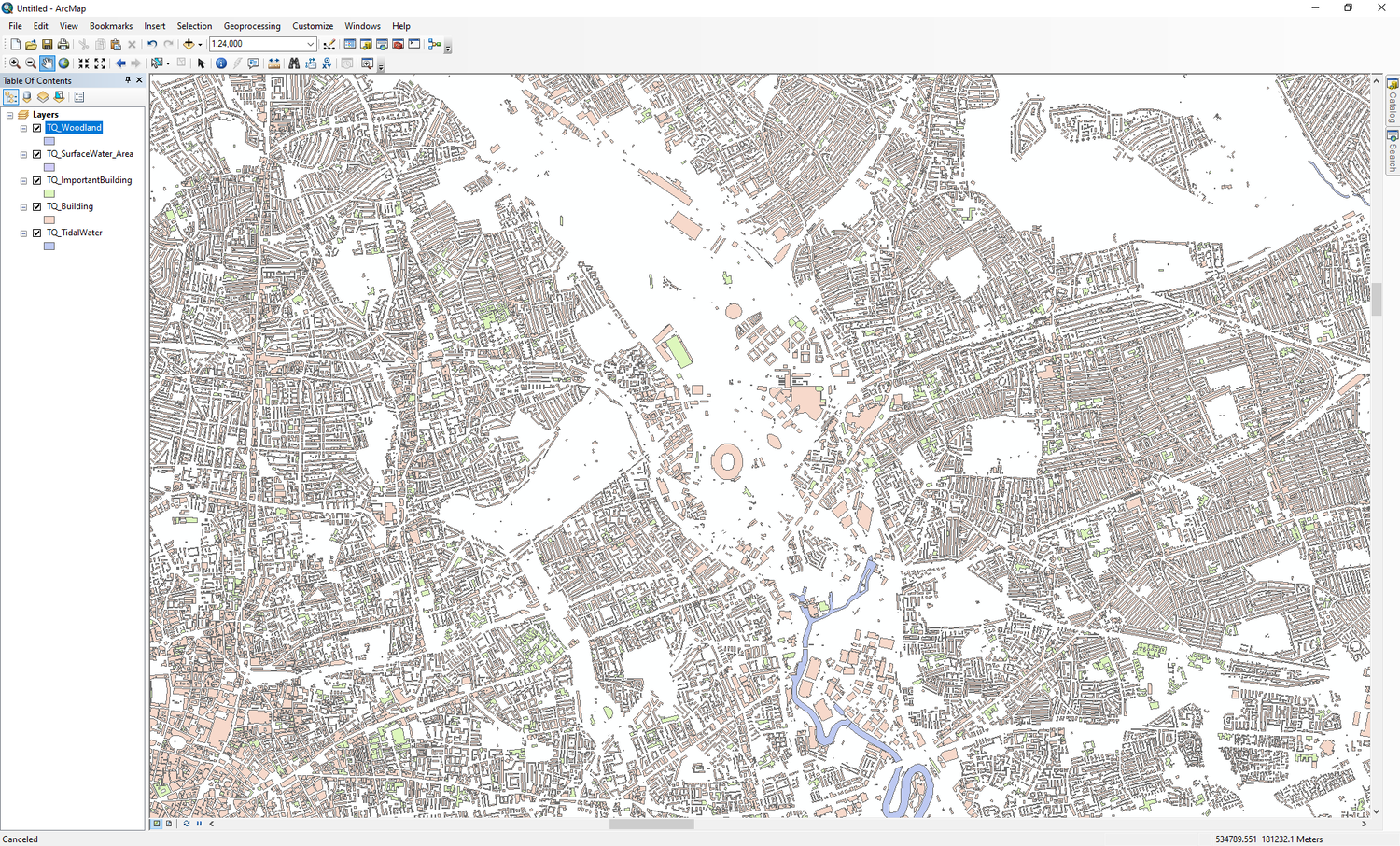Select the Zoom In tool

point(14,63)
